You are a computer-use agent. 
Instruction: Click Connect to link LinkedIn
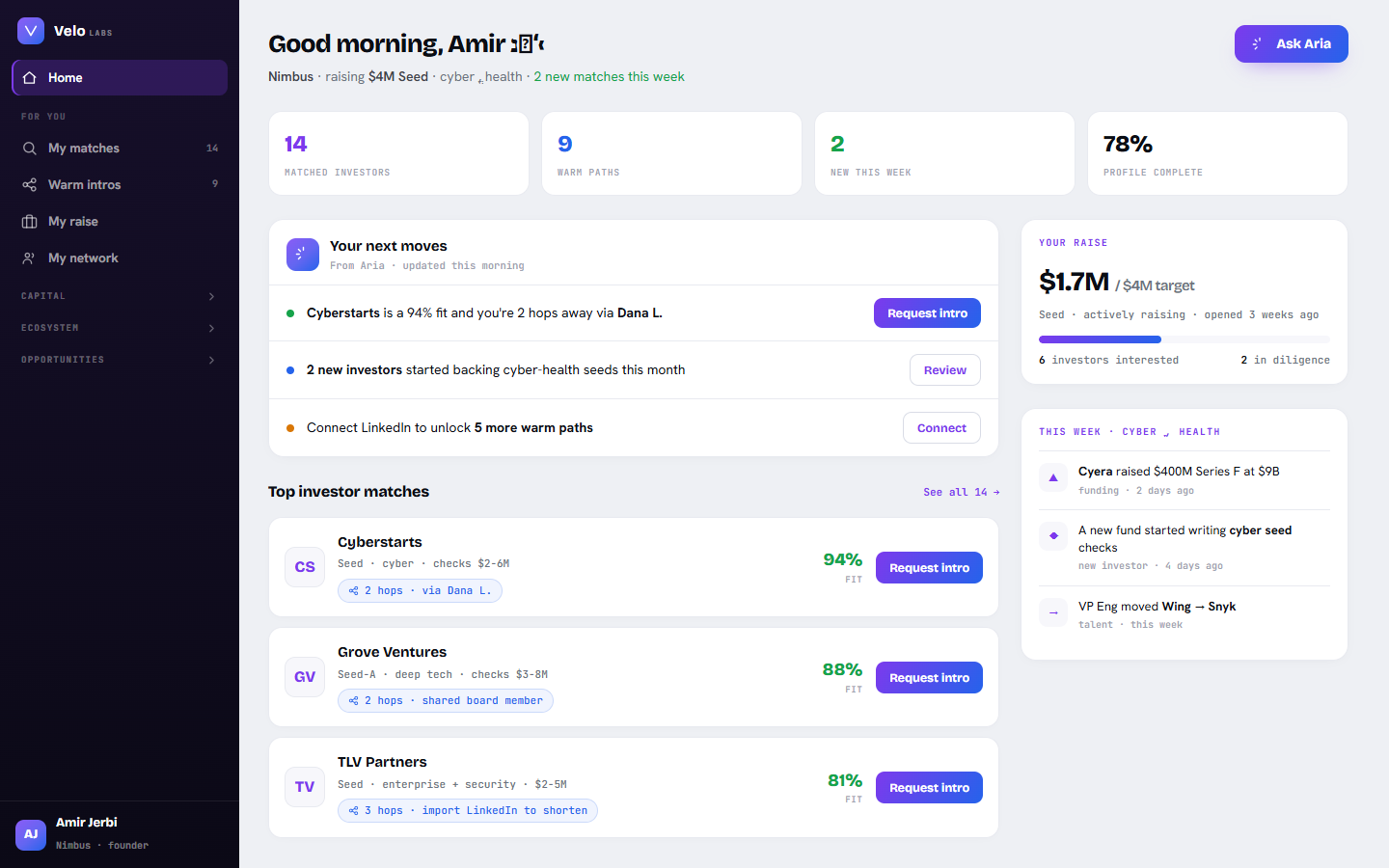pyautogui.click(x=941, y=428)
